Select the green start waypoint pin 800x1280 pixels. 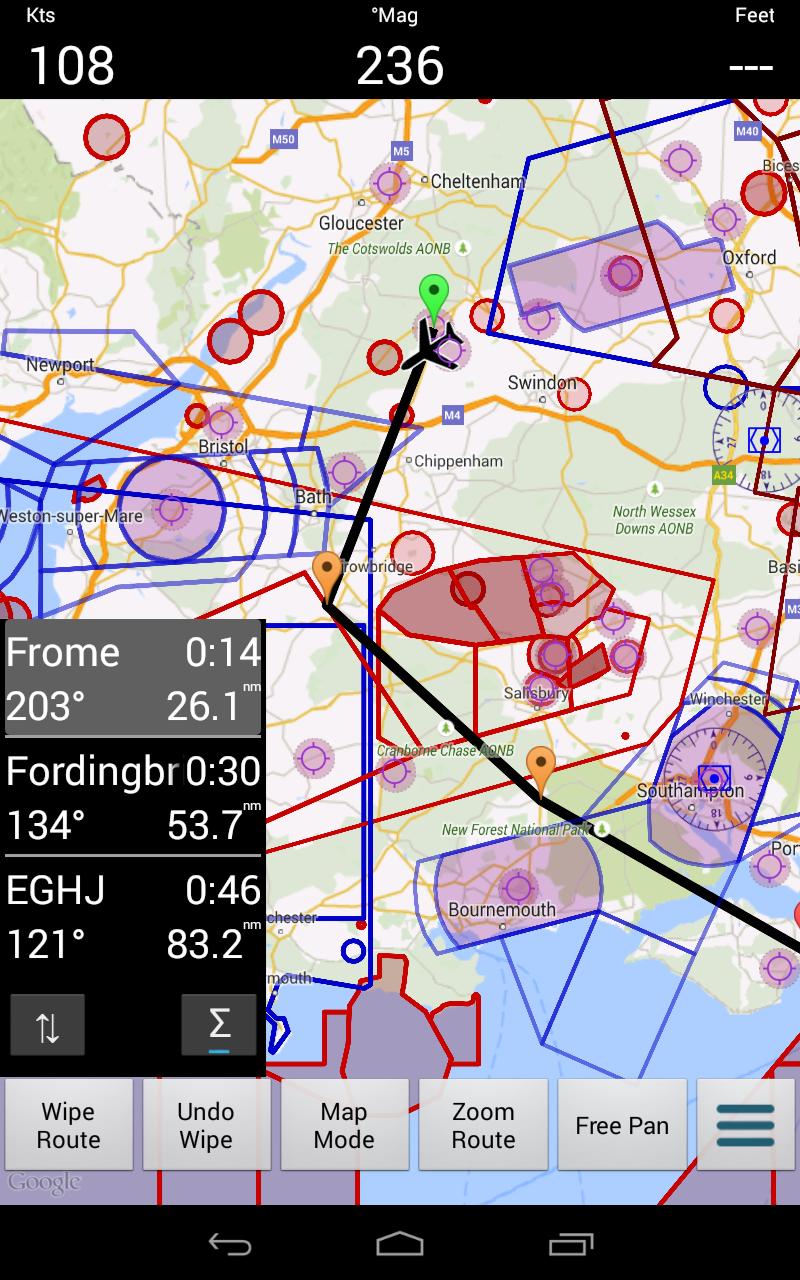433,298
